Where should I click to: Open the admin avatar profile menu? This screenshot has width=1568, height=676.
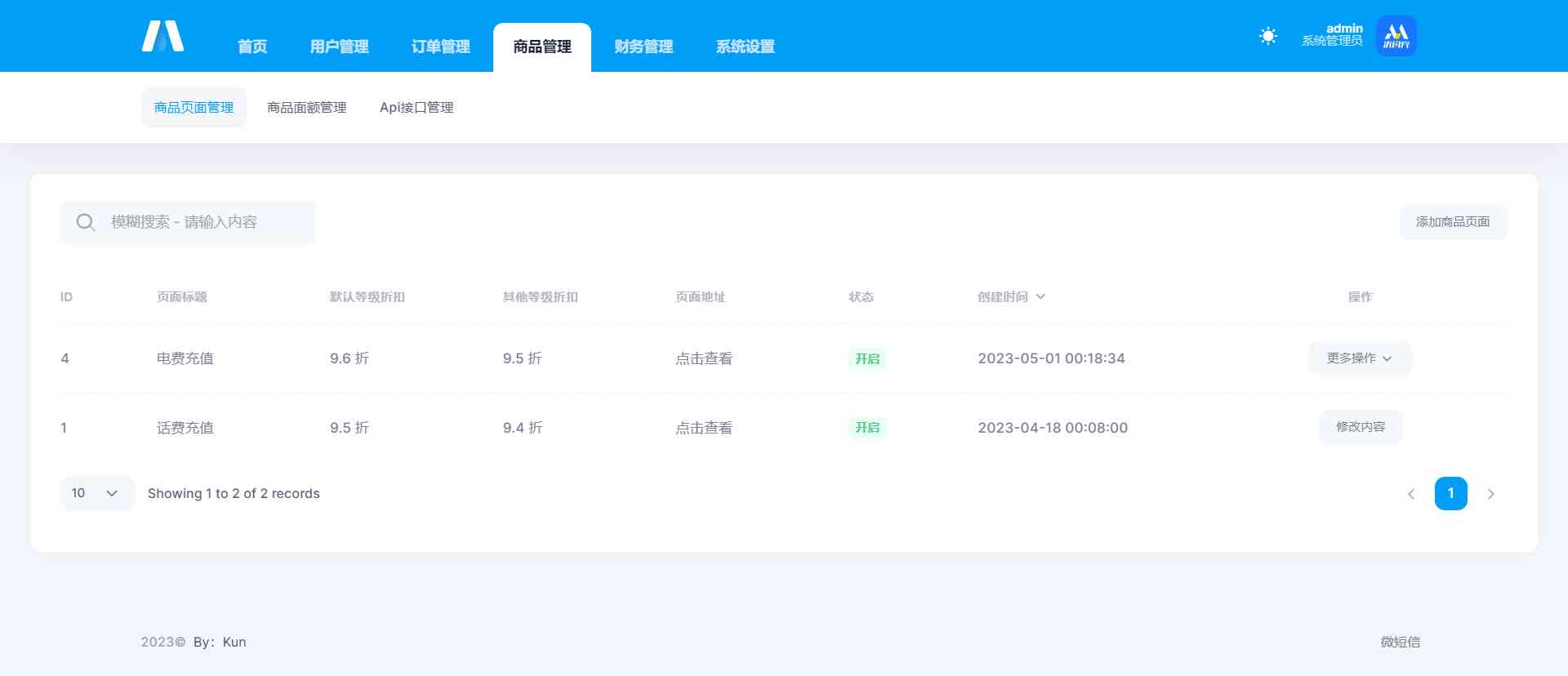tap(1396, 36)
